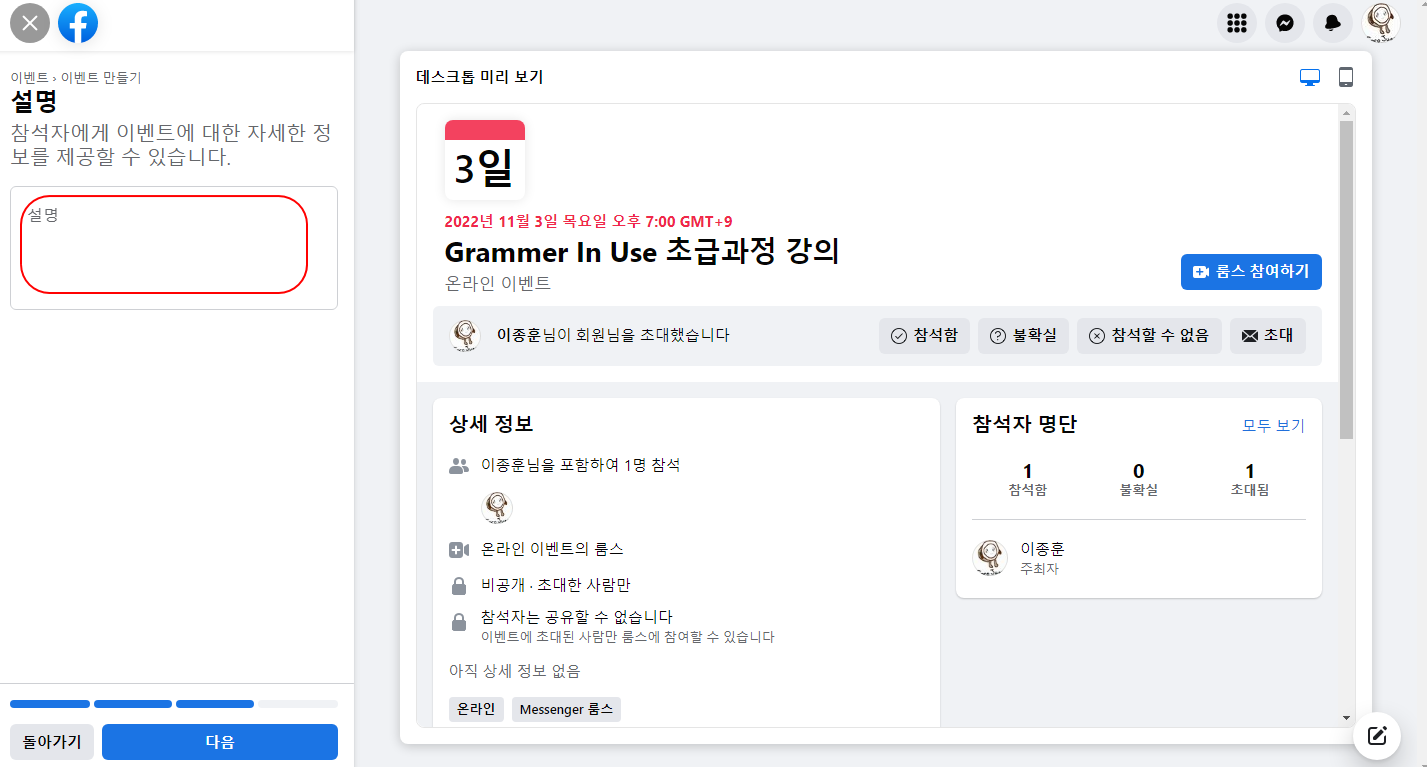Click the event date and time text

[588, 222]
